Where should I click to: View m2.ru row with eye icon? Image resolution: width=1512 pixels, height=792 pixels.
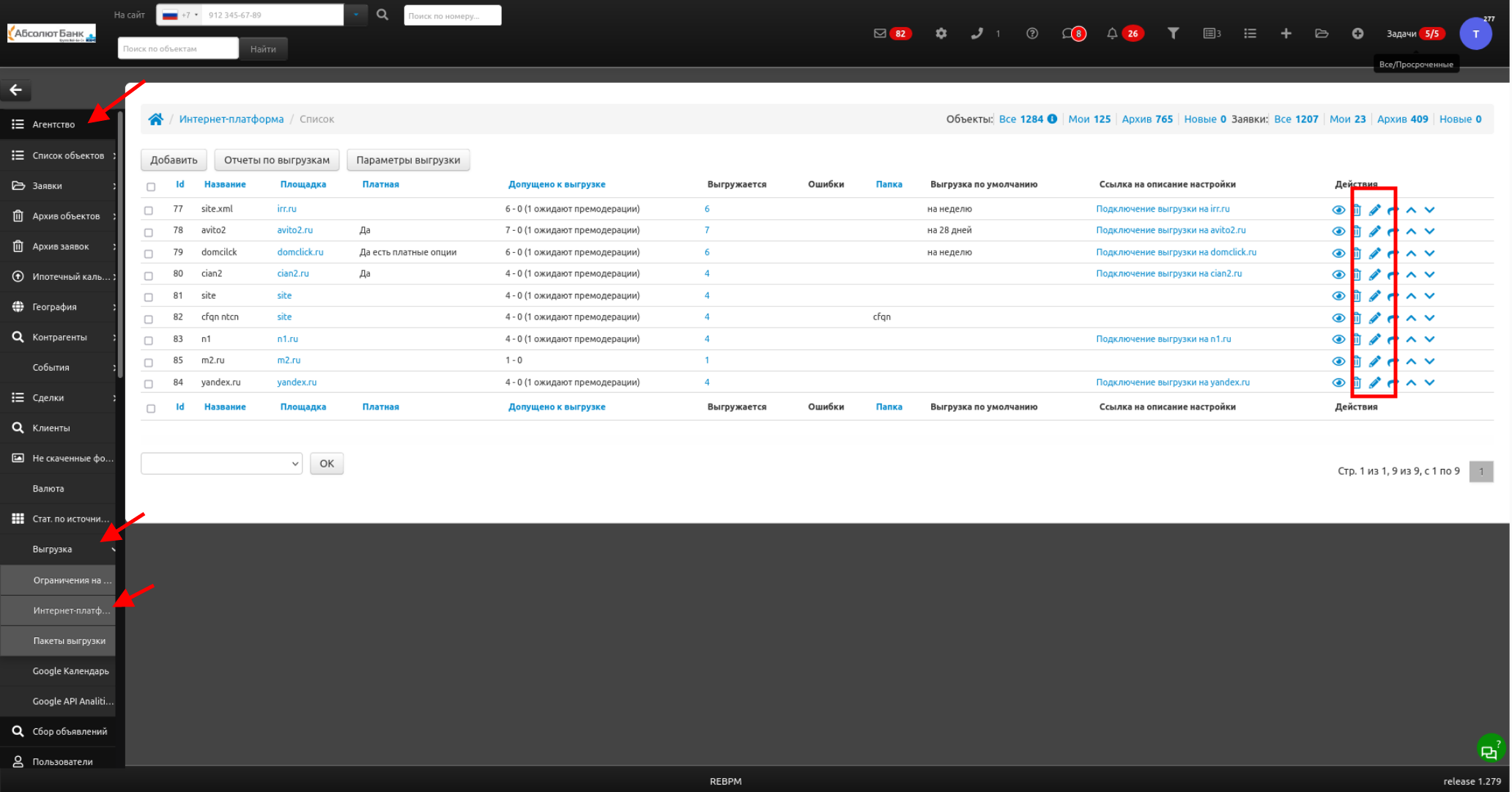tap(1338, 361)
